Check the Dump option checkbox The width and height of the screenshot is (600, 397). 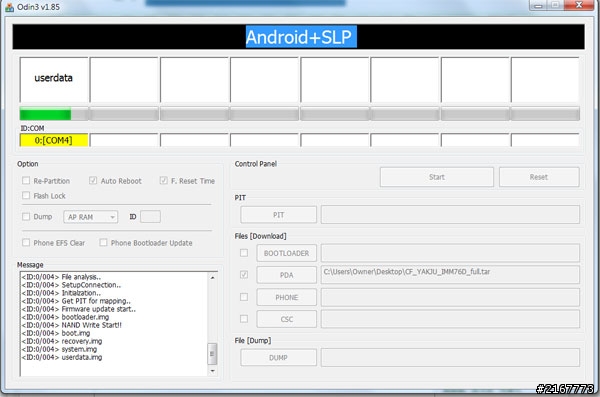click(26, 216)
